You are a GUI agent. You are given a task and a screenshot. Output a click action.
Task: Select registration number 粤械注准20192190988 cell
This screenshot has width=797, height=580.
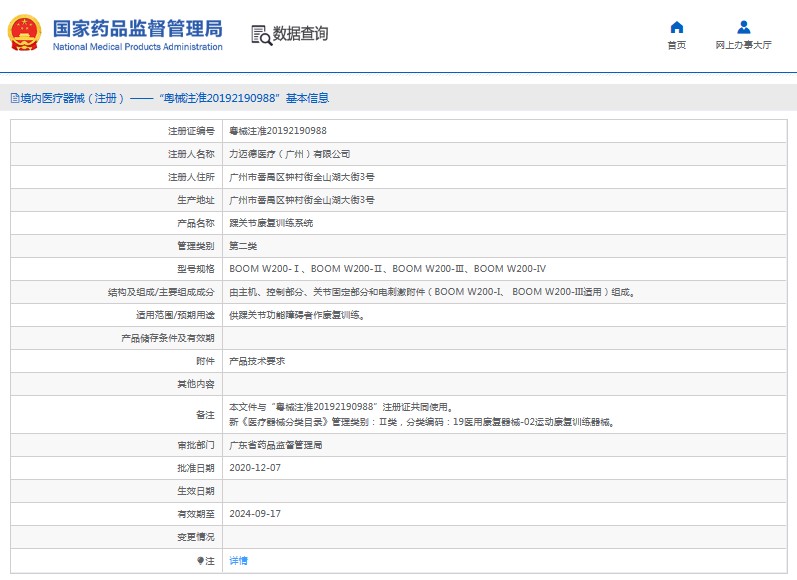[278, 131]
